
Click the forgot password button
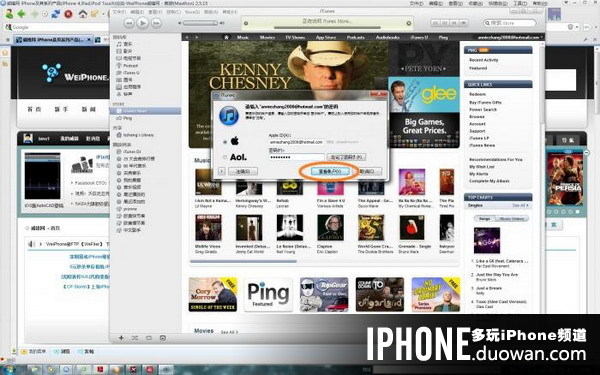point(346,157)
